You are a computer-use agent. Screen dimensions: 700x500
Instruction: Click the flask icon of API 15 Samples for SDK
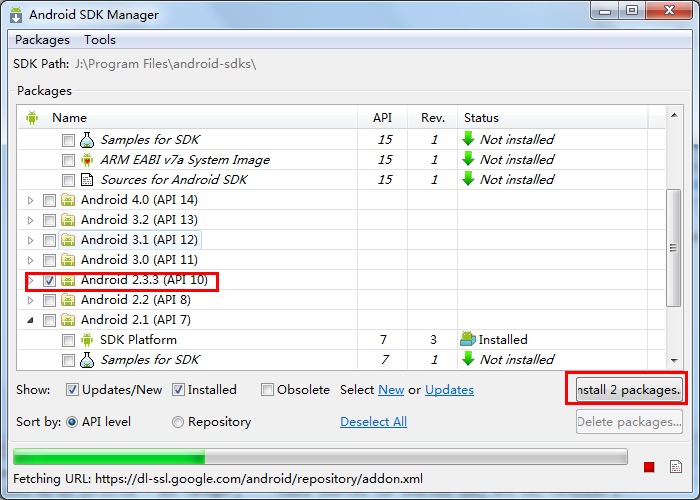pos(87,140)
